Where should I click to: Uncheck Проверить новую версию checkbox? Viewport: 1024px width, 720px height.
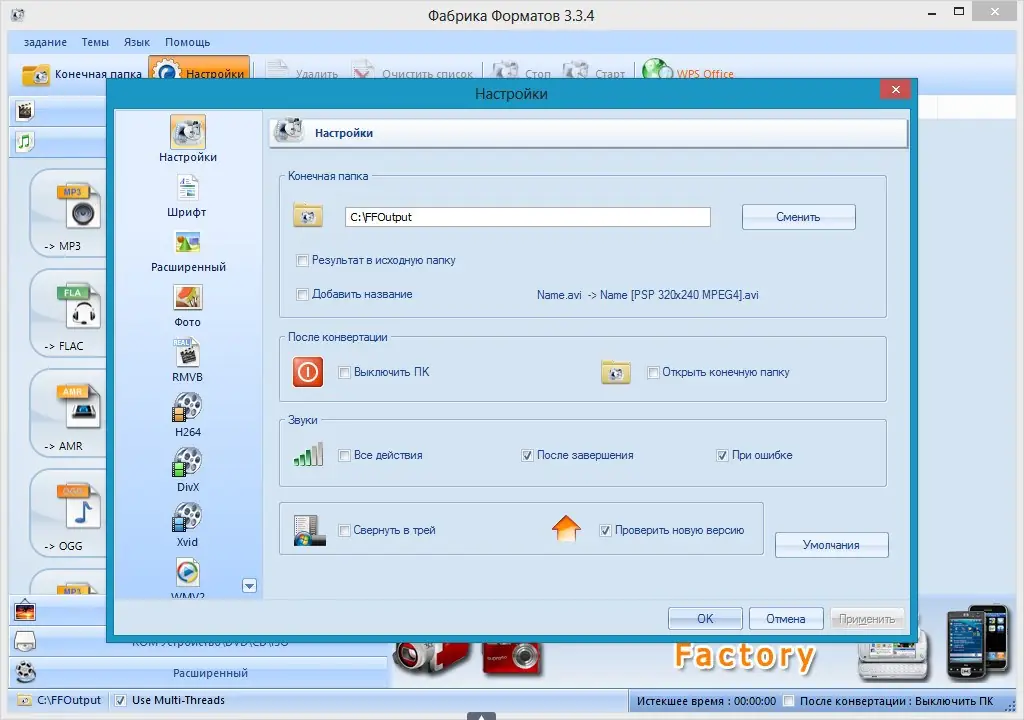pos(605,531)
